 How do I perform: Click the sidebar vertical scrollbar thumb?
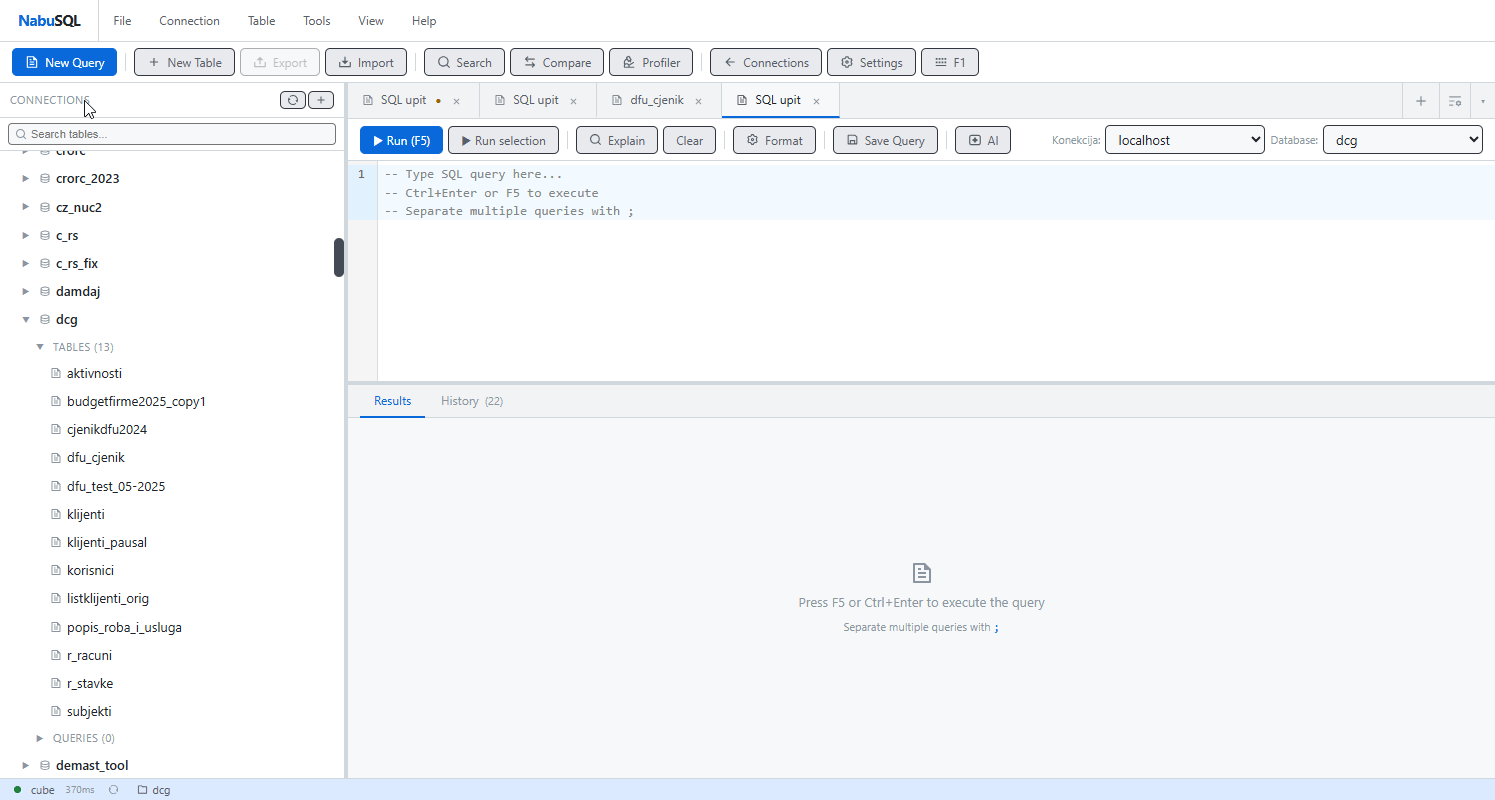339,258
